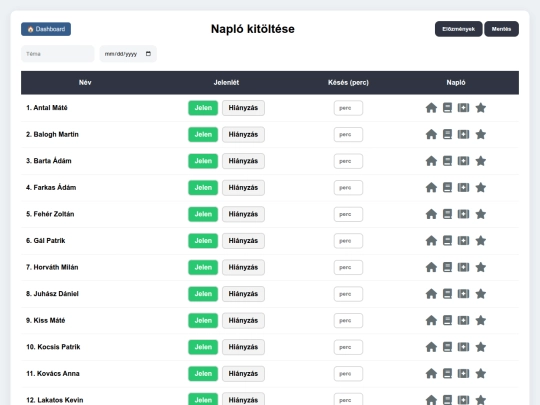The image size is (540, 405).
Task: Click the book icon for Kiss Máté
Action: coord(447,320)
